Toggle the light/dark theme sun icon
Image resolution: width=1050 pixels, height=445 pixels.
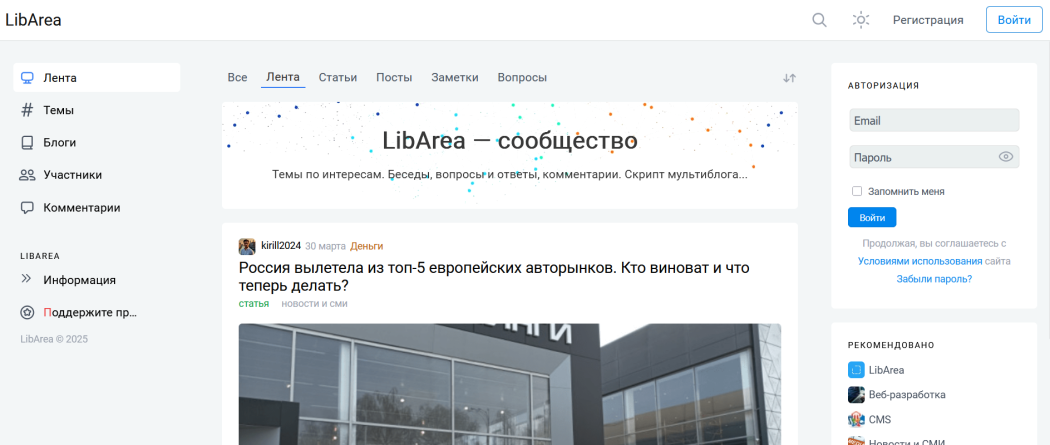pyautogui.click(x=860, y=20)
